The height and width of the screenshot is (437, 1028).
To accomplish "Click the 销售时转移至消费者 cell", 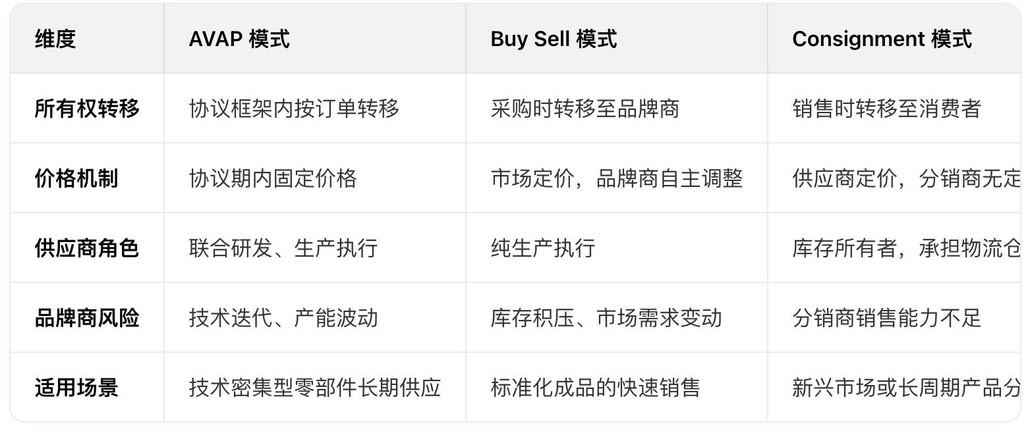I will pos(886,109).
